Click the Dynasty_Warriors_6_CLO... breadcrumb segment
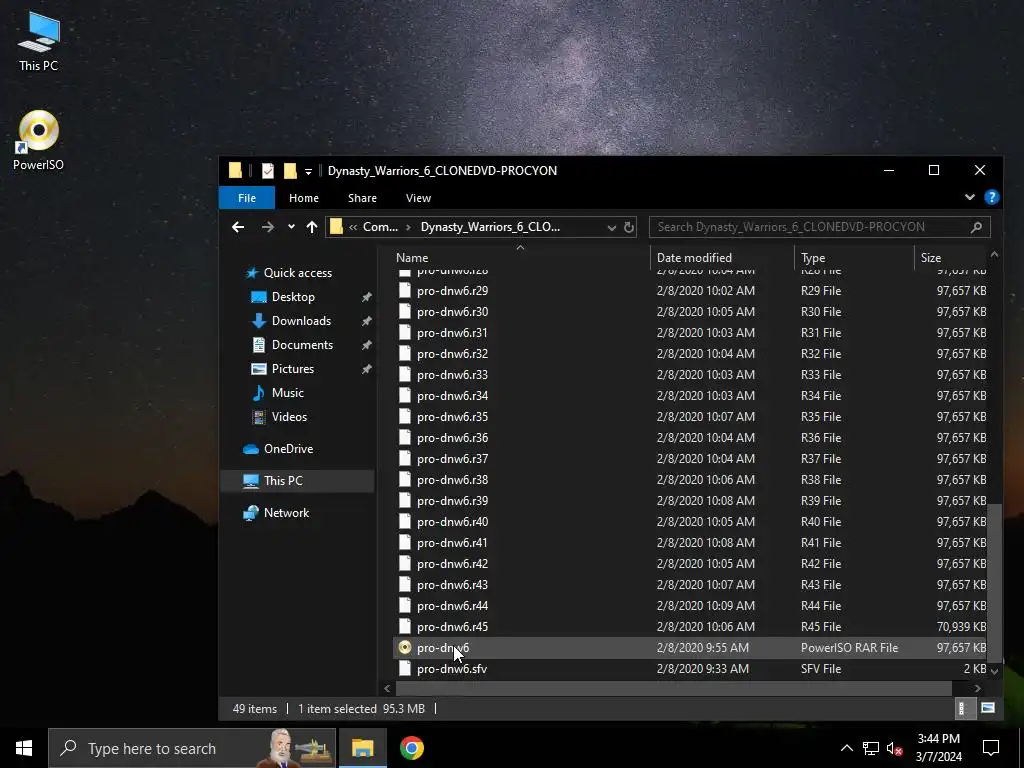This screenshot has height=768, width=1024. pos(490,227)
